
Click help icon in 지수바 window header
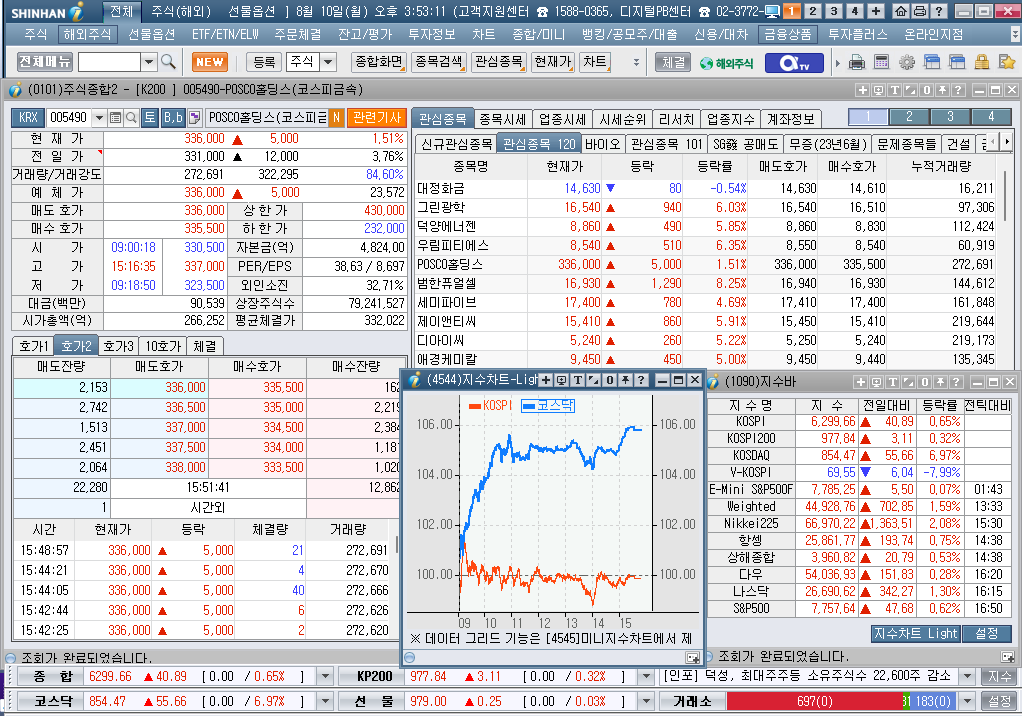[956, 382]
